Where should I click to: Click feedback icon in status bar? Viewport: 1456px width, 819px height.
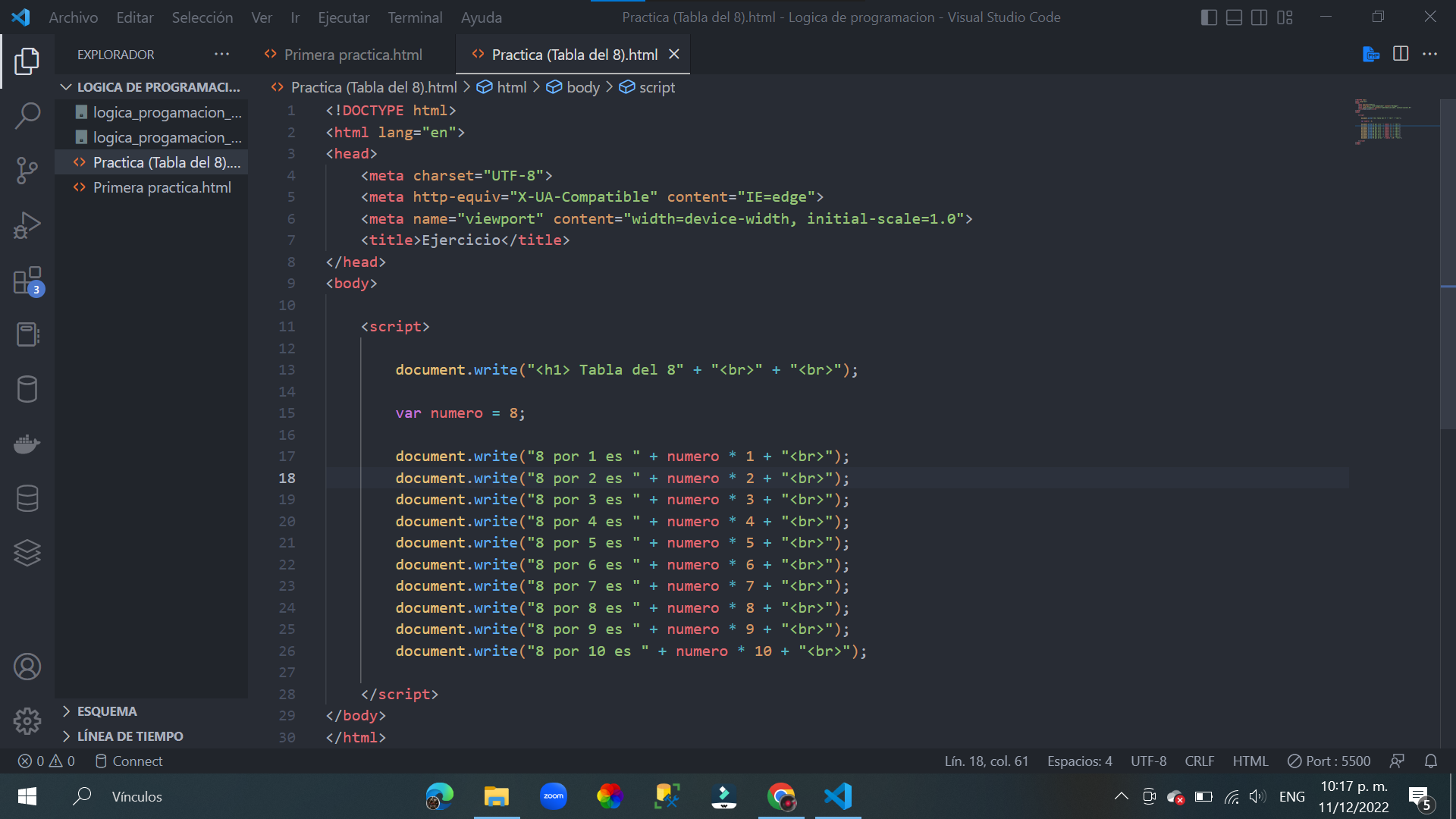click(x=1397, y=761)
